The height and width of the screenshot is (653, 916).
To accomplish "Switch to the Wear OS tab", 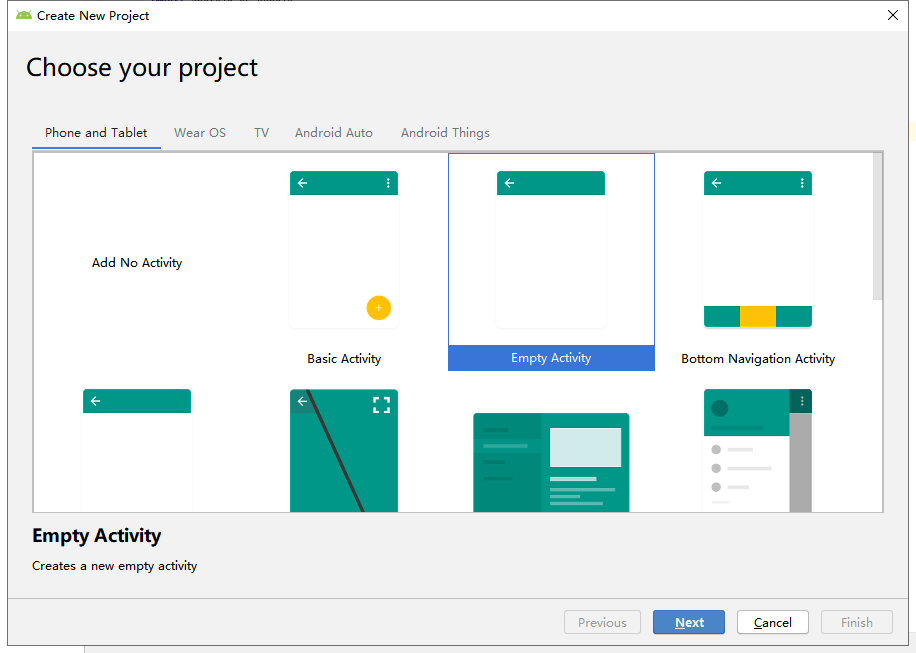I will [x=200, y=133].
